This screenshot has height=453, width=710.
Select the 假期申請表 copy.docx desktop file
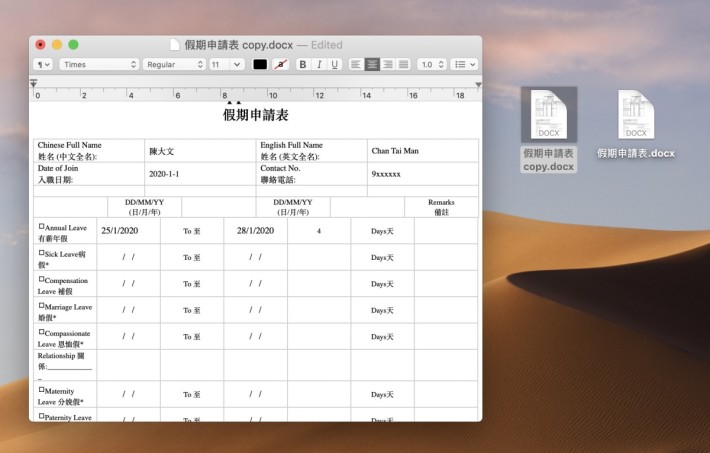coord(548,130)
